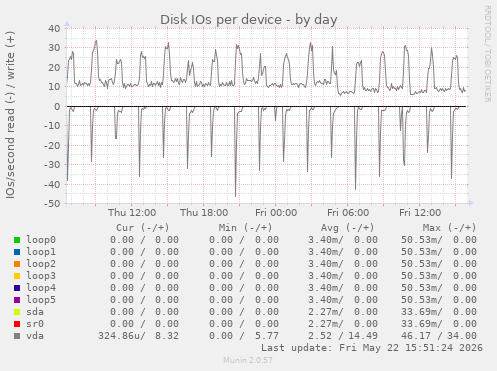The width and height of the screenshot is (497, 371).
Task: Click the orange loop2 legend swatch
Action: [x=17, y=264]
